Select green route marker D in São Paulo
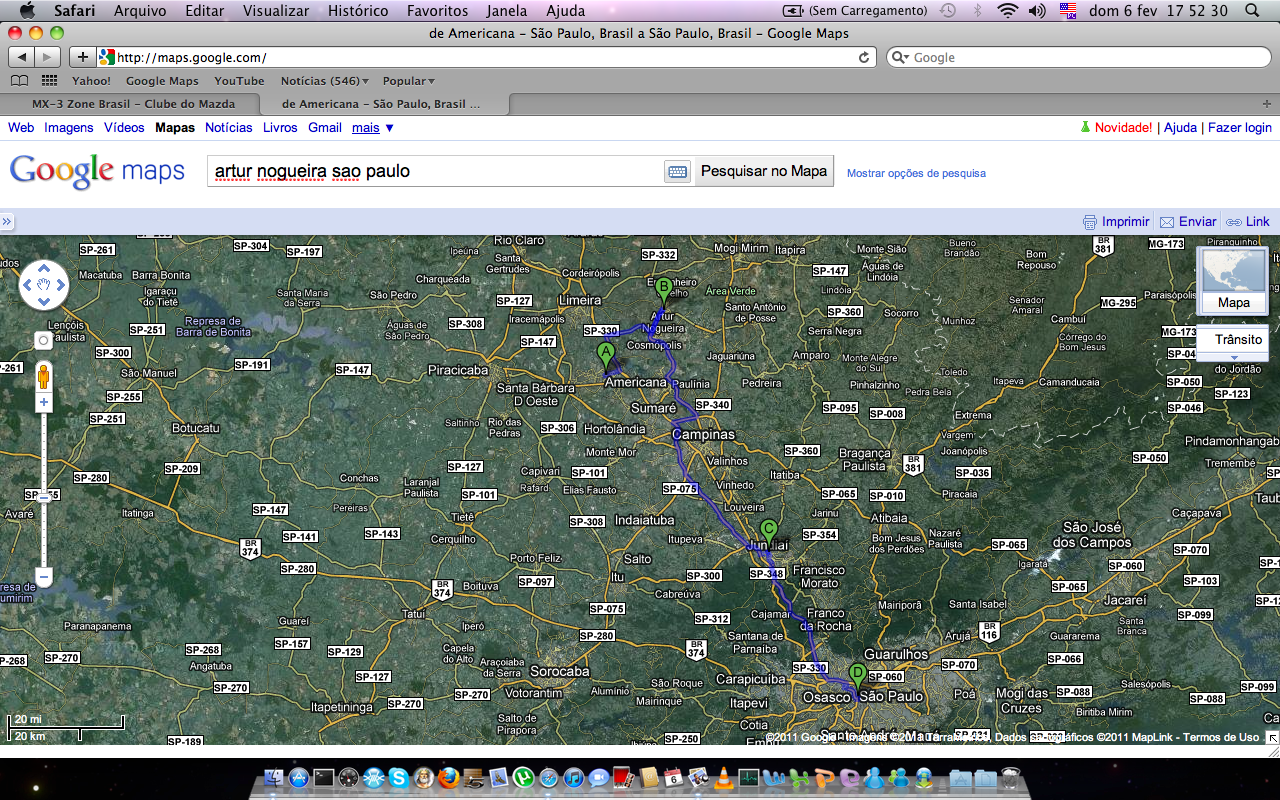This screenshot has width=1280, height=800. (x=857, y=675)
